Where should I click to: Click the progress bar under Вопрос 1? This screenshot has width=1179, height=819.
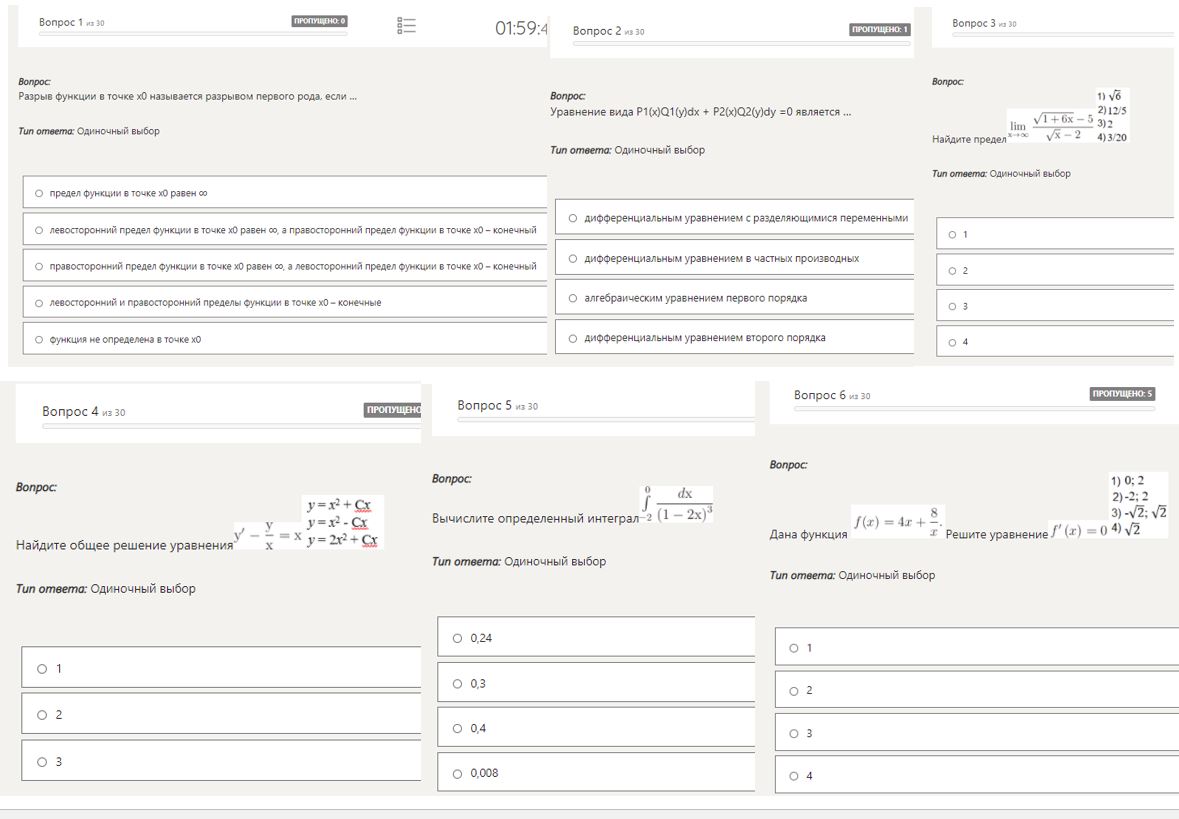pos(192,34)
